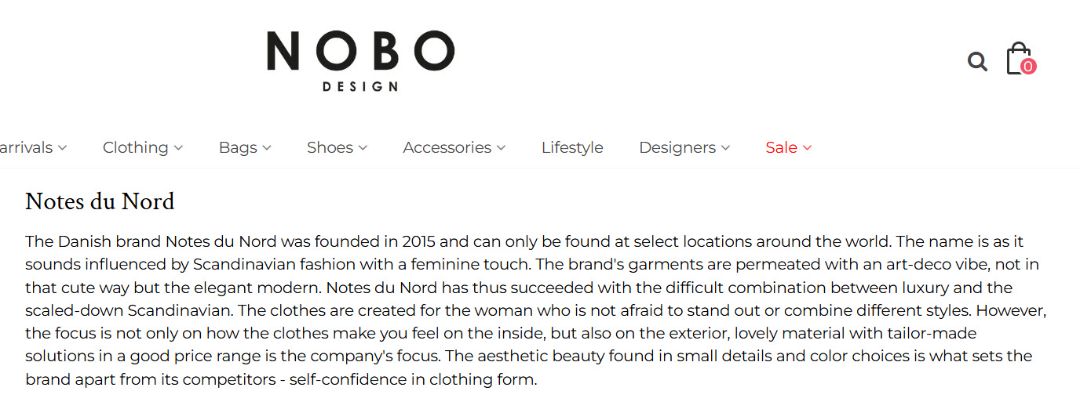Image resolution: width=1080 pixels, height=420 pixels.
Task: Open the Sale menu label
Action: point(781,148)
